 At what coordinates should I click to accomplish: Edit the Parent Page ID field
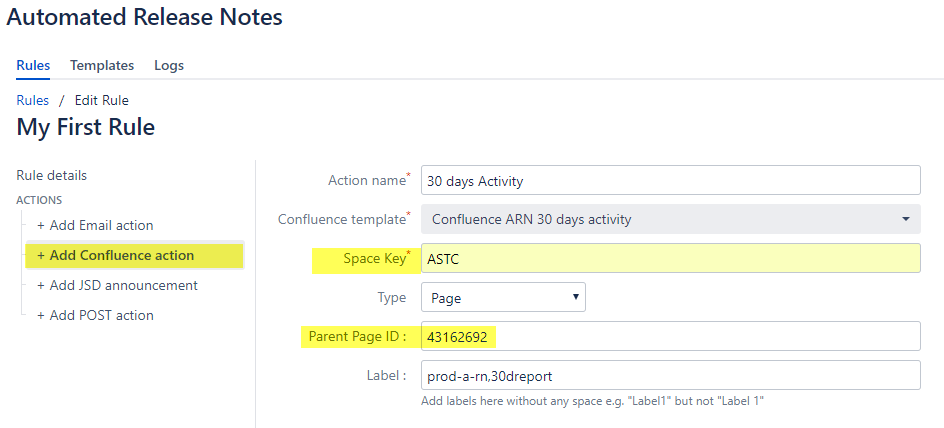[670, 336]
